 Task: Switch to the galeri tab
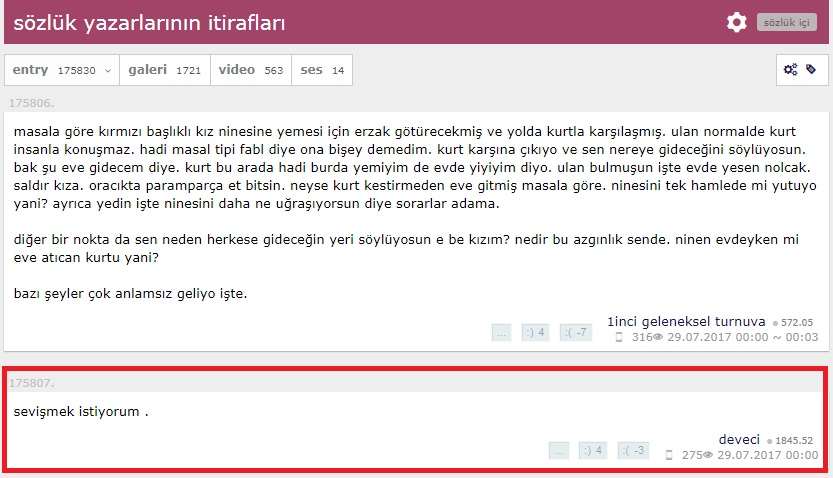(x=165, y=70)
